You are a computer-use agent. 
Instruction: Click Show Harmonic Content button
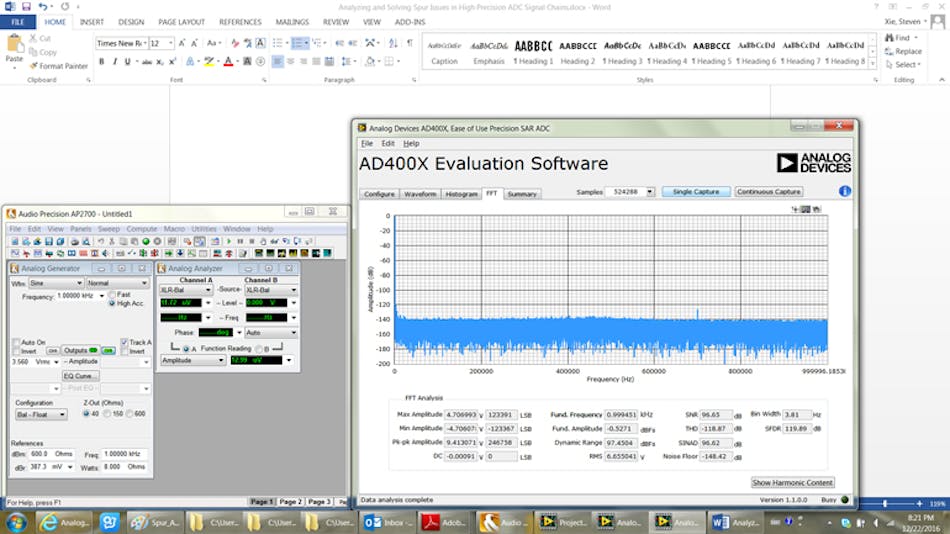[792, 483]
